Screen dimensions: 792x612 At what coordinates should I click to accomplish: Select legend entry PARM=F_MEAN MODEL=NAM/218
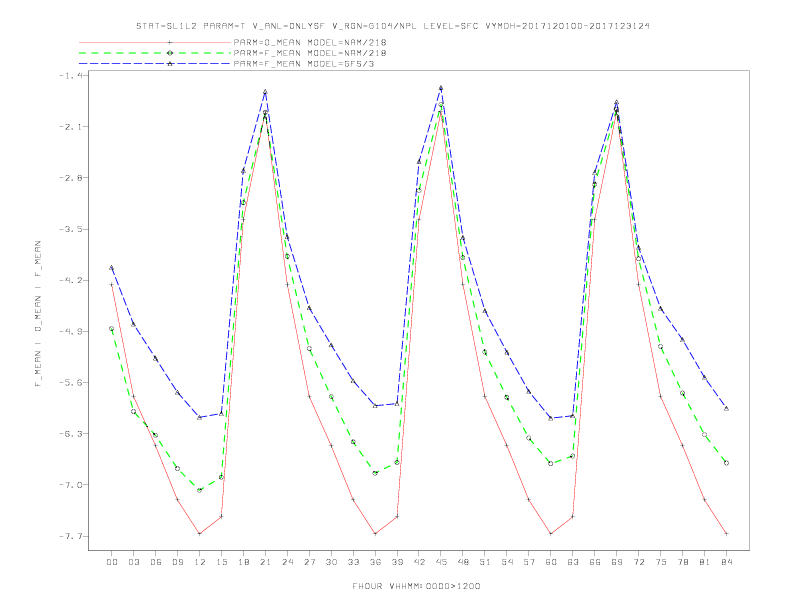pos(310,53)
